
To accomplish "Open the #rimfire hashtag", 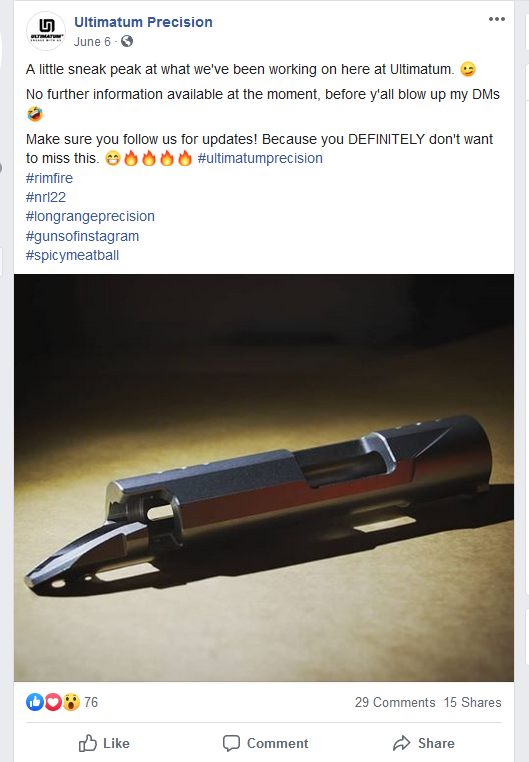I will pyautogui.click(x=49, y=178).
